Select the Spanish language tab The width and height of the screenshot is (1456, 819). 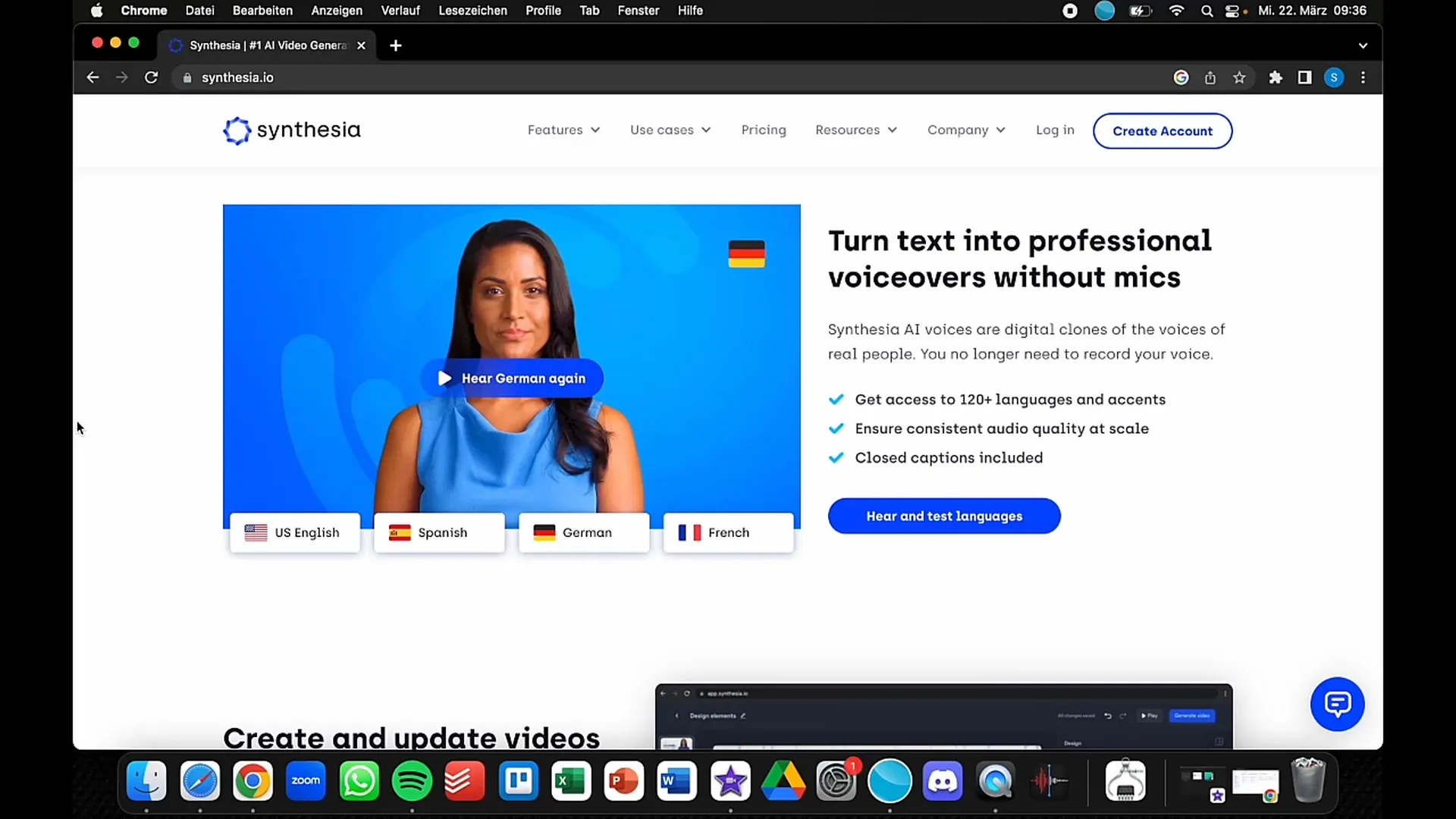[x=440, y=532]
